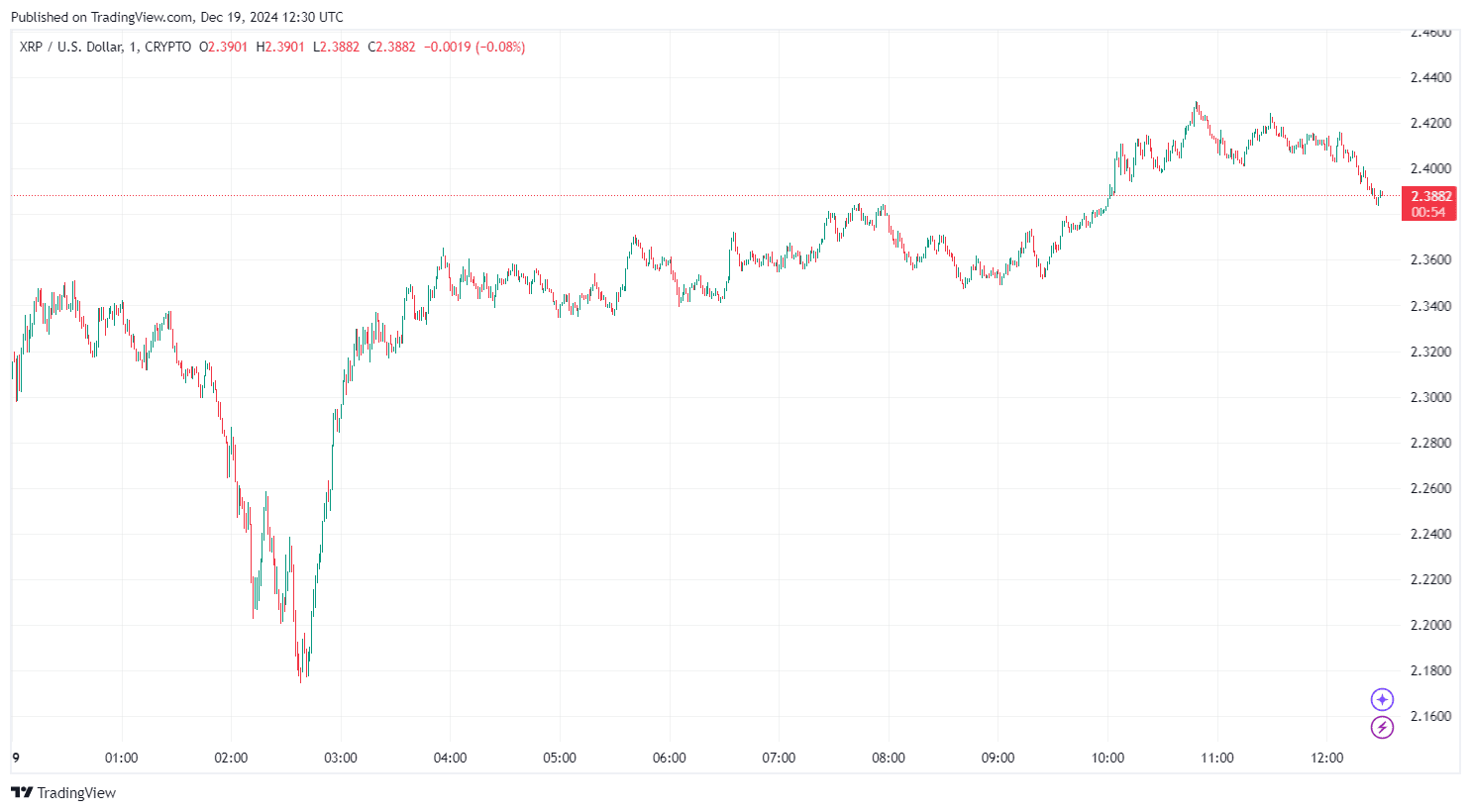Screen dimensions: 1471x812
Task: Click the 08:00 time axis label
Action: click(889, 758)
